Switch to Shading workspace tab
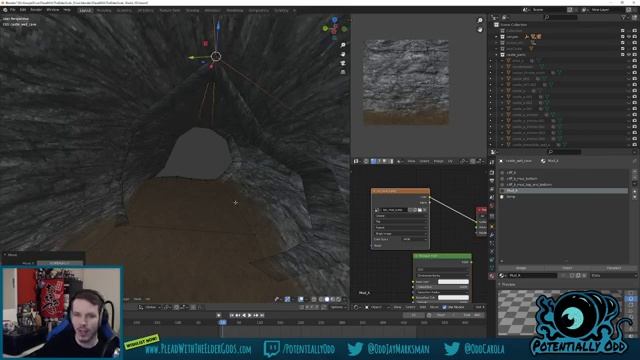The height and width of the screenshot is (360, 640). click(192, 10)
